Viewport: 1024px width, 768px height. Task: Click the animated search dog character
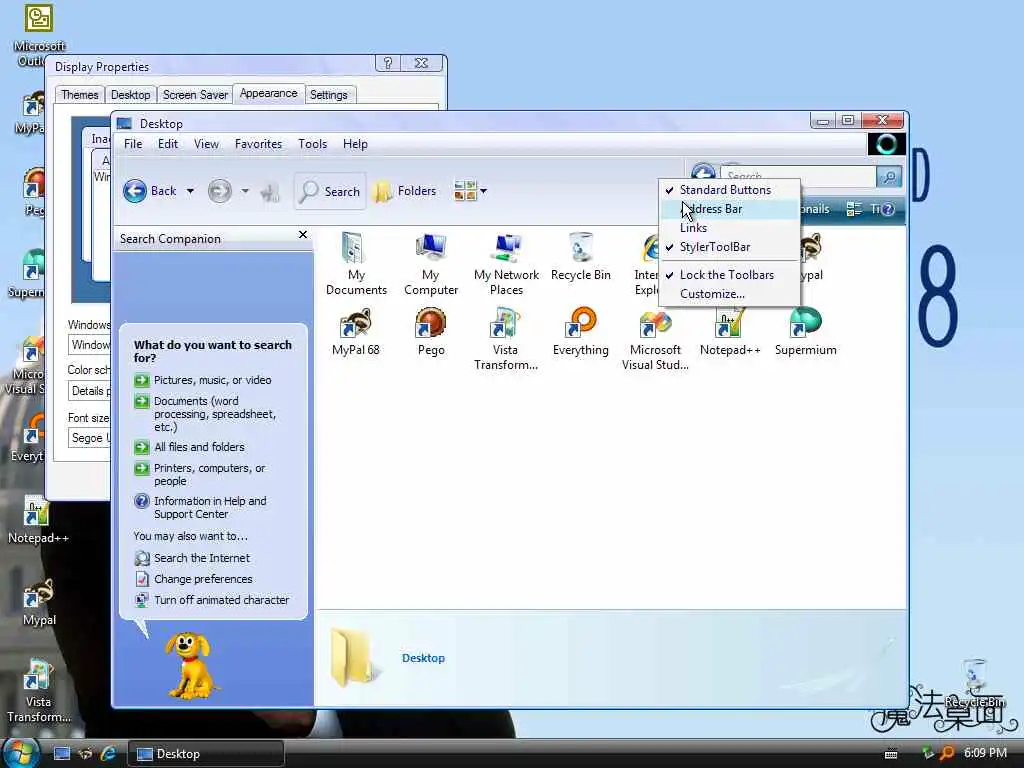coord(190,665)
